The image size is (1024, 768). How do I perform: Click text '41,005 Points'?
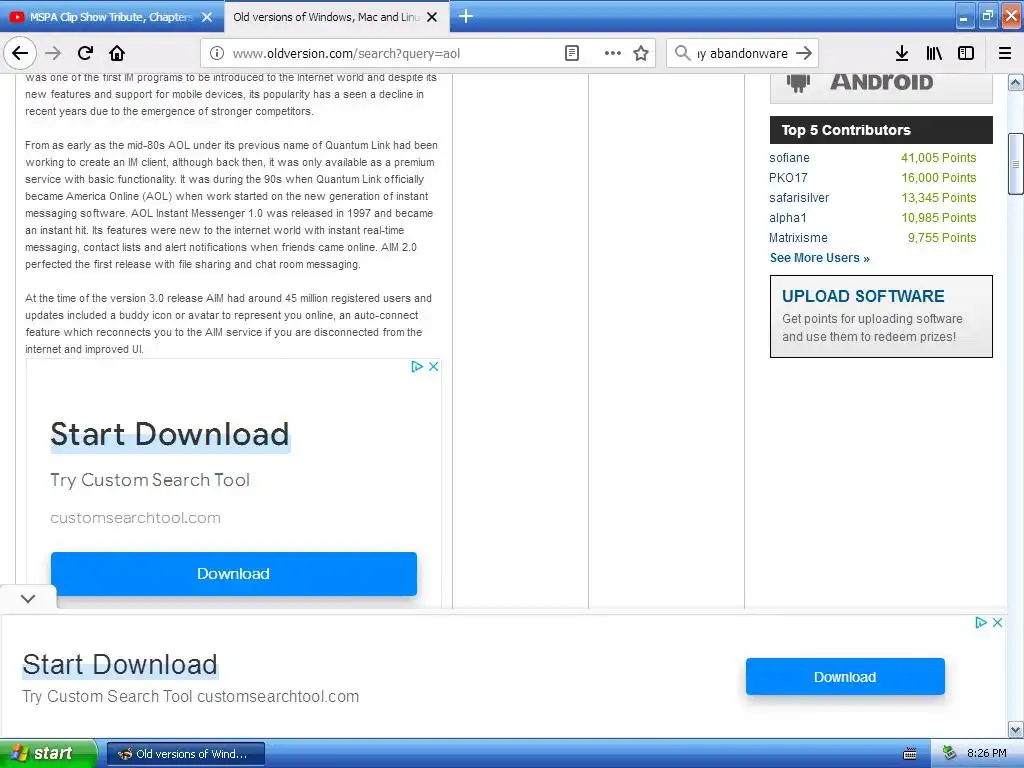pyautogui.click(x=938, y=157)
